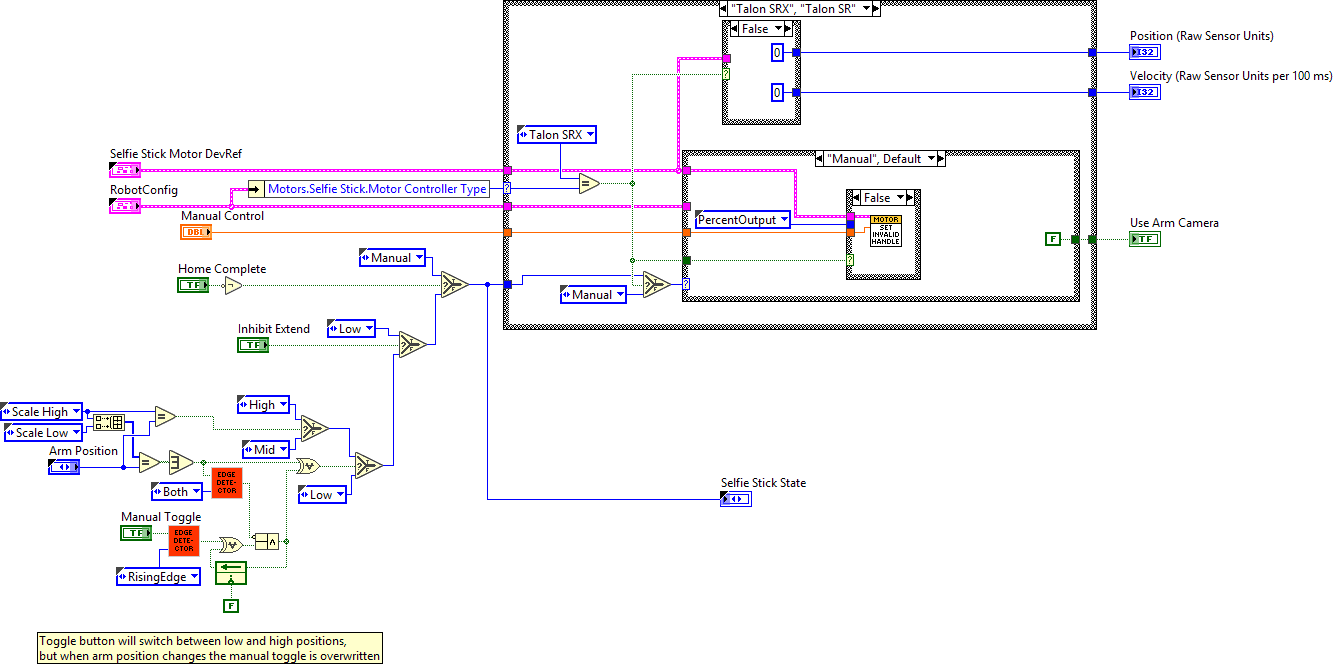This screenshot has height=667, width=1335.
Task: Select the toggle button comment note
Action: tap(208, 648)
